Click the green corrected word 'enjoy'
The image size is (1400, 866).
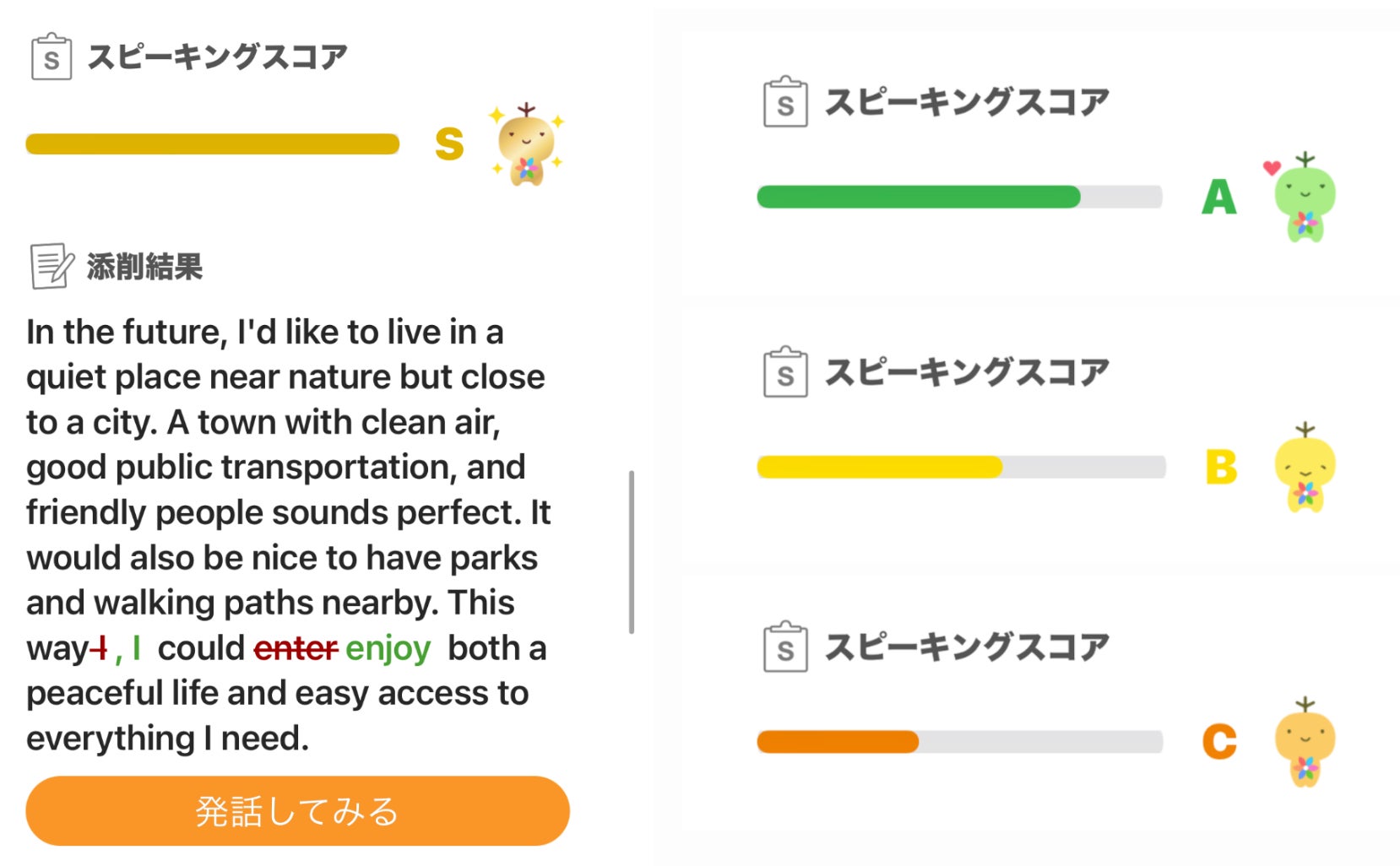click(388, 648)
